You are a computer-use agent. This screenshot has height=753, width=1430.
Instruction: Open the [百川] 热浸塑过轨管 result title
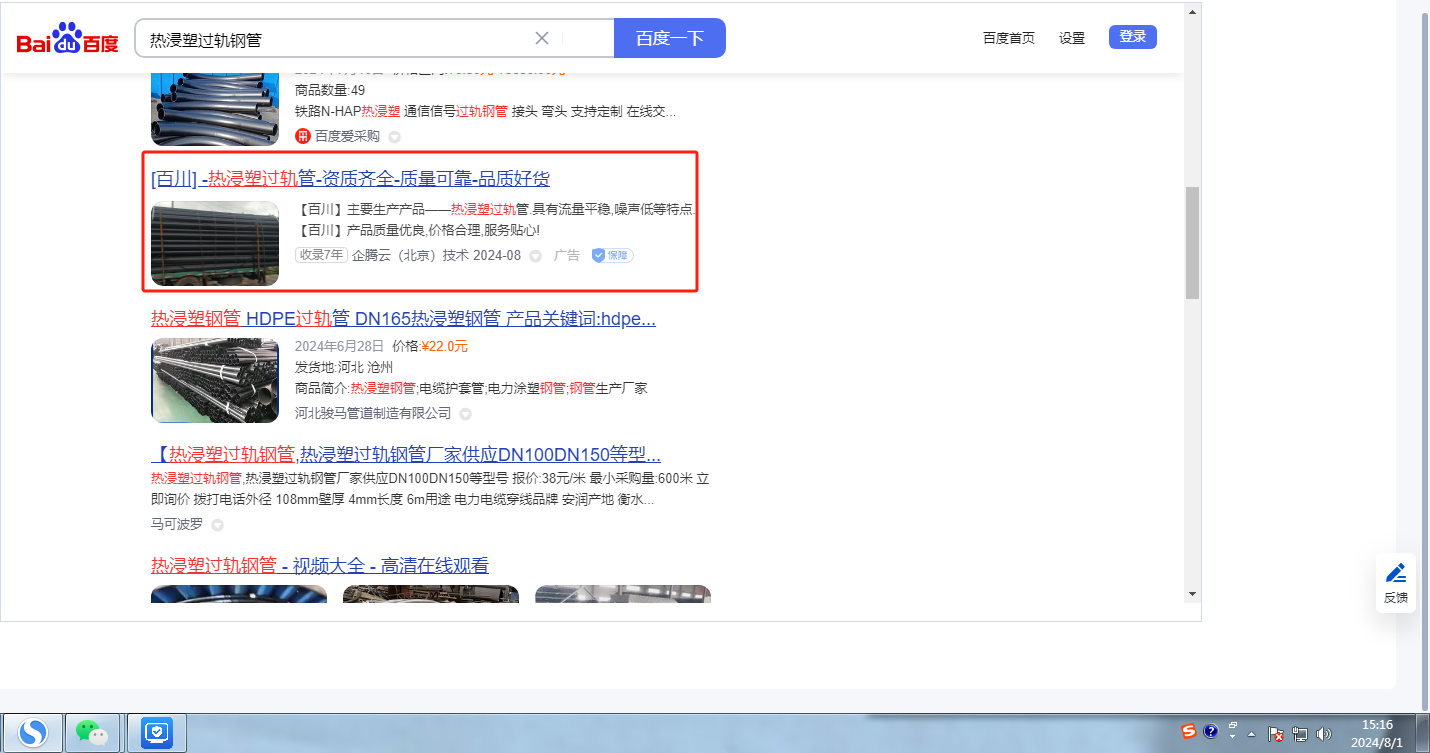[350, 179]
